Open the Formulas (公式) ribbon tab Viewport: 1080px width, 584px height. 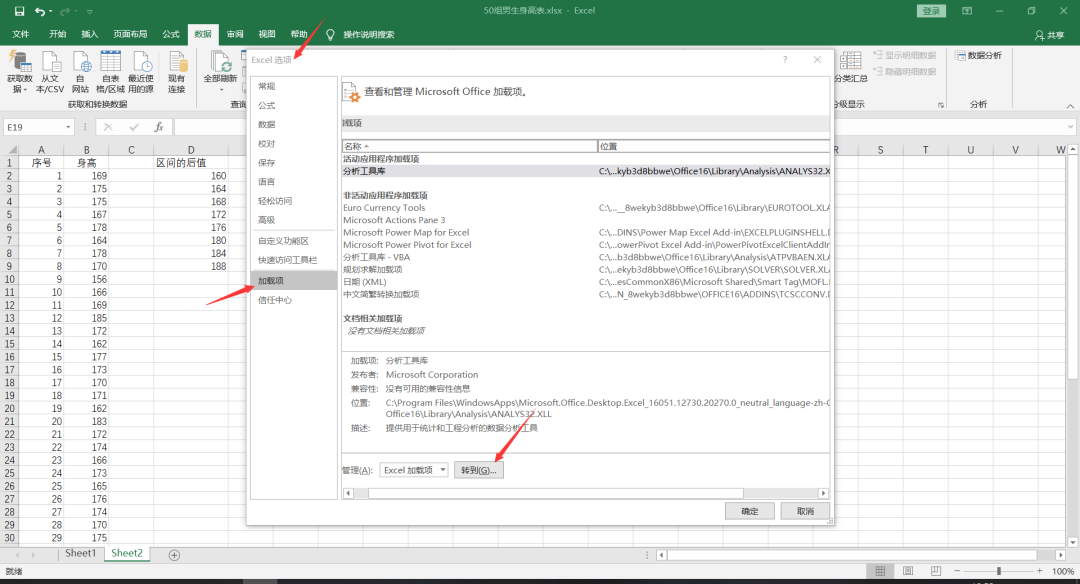coord(171,34)
